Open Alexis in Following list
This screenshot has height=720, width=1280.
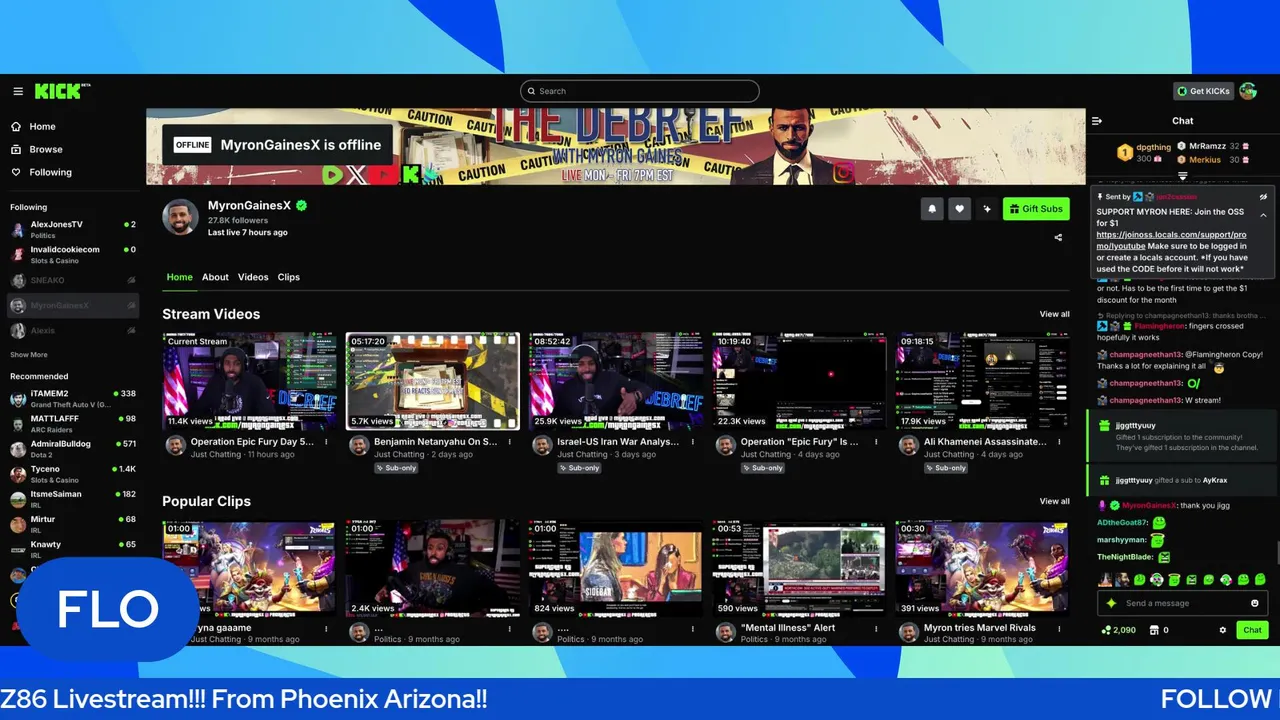coord(74,330)
